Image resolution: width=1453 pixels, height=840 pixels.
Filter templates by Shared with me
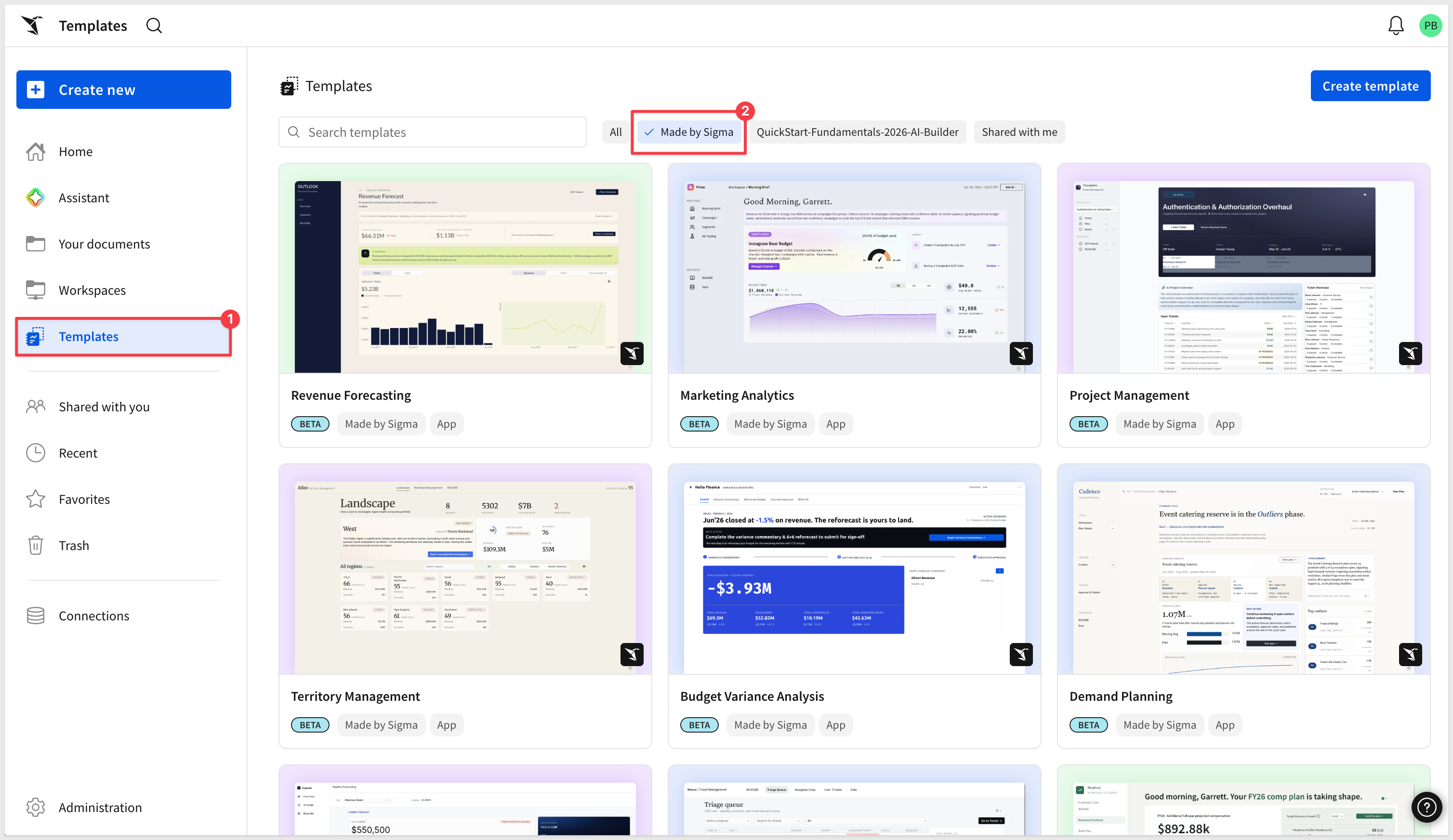pos(1019,132)
